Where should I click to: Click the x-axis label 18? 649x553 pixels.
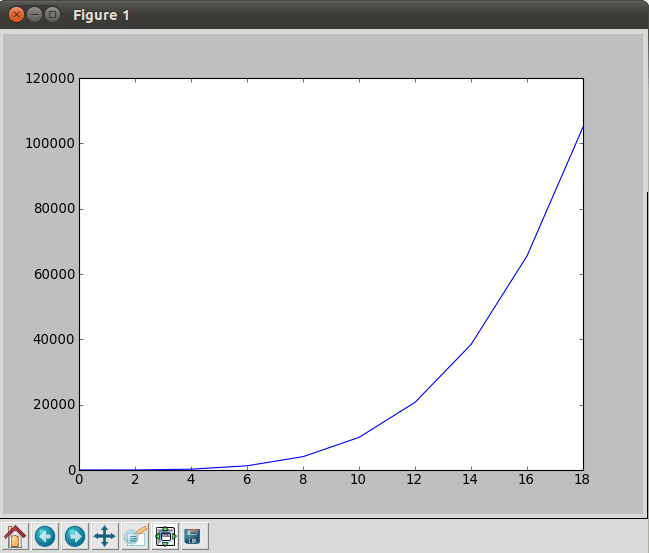pyautogui.click(x=582, y=479)
